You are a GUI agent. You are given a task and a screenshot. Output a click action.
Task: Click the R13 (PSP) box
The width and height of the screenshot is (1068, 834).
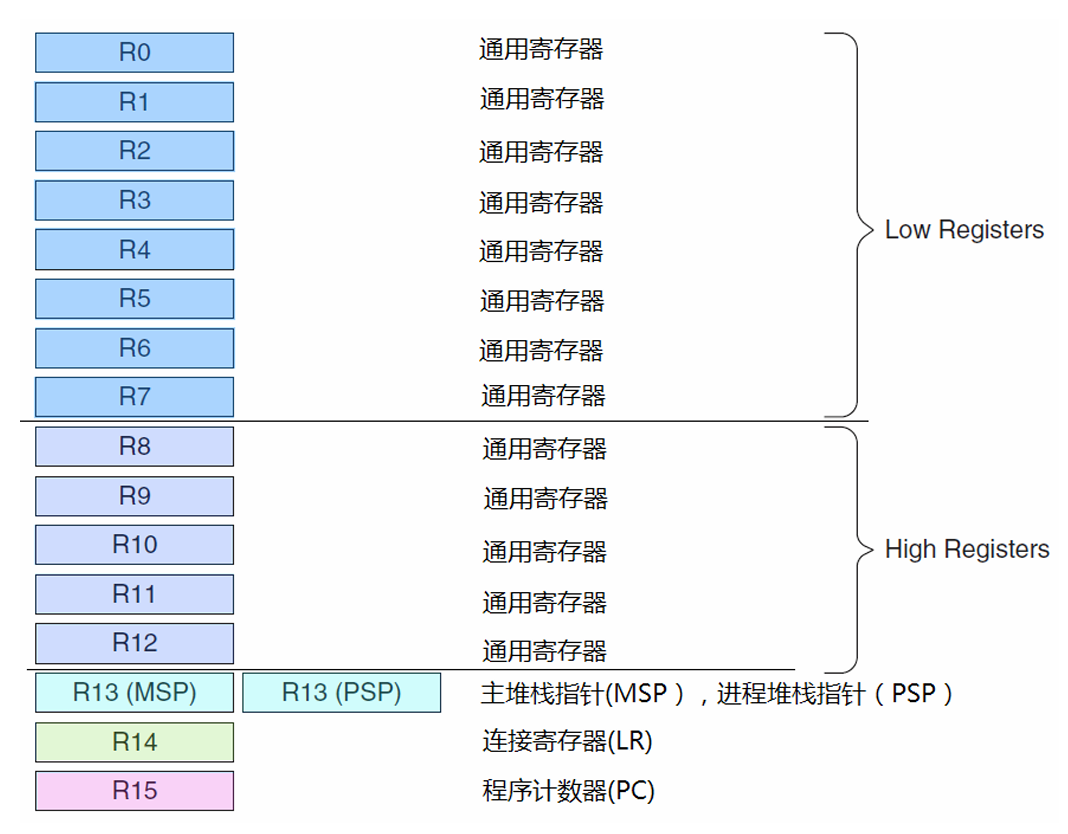341,692
